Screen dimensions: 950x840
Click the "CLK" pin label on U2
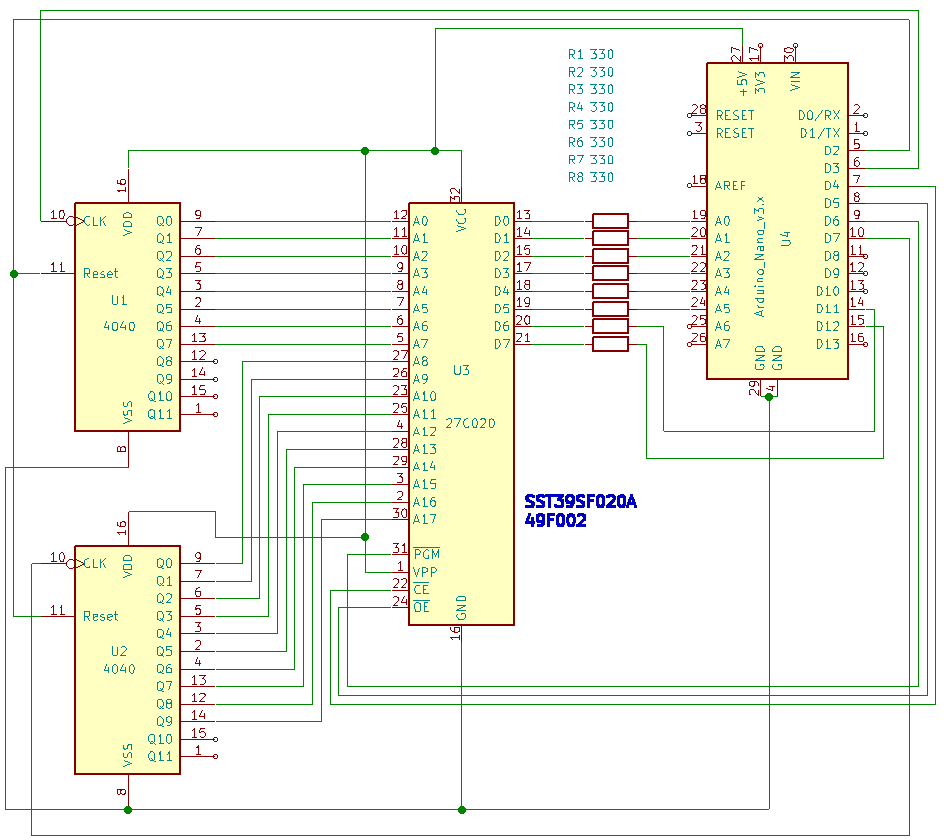[x=95, y=564]
